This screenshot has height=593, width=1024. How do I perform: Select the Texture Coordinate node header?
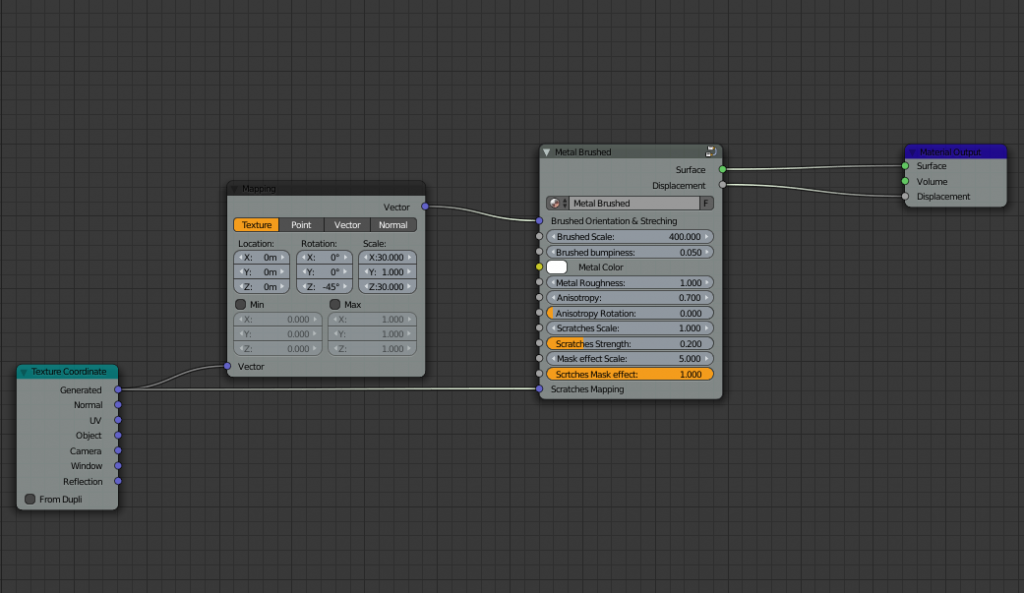pyautogui.click(x=67, y=372)
